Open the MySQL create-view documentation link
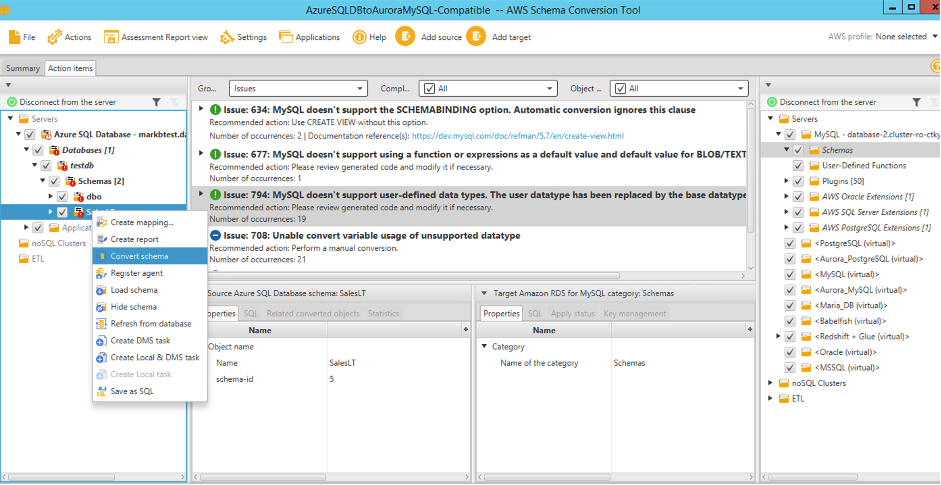Image resolution: width=941 pixels, height=485 pixels. tap(518, 136)
